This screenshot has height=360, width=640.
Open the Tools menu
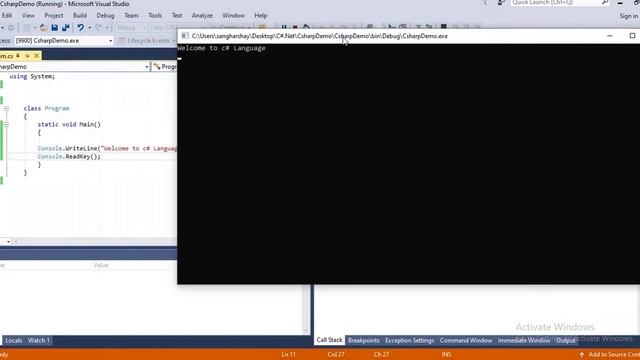(x=155, y=16)
